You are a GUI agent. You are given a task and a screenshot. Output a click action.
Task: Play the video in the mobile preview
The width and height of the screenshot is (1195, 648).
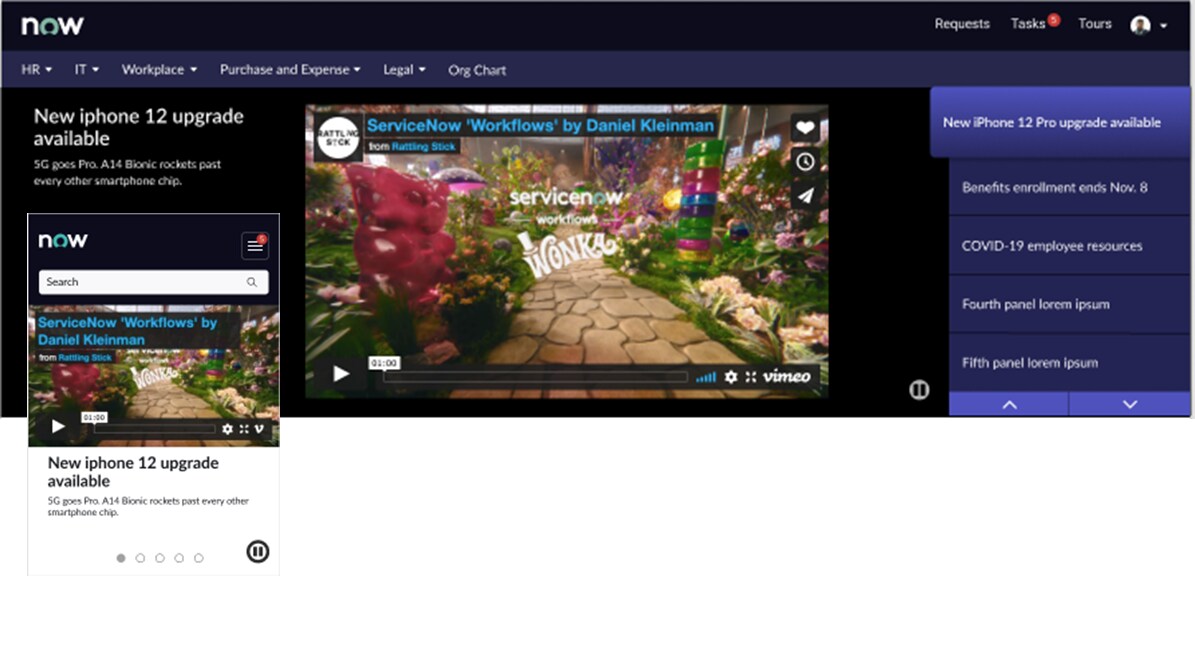58,426
